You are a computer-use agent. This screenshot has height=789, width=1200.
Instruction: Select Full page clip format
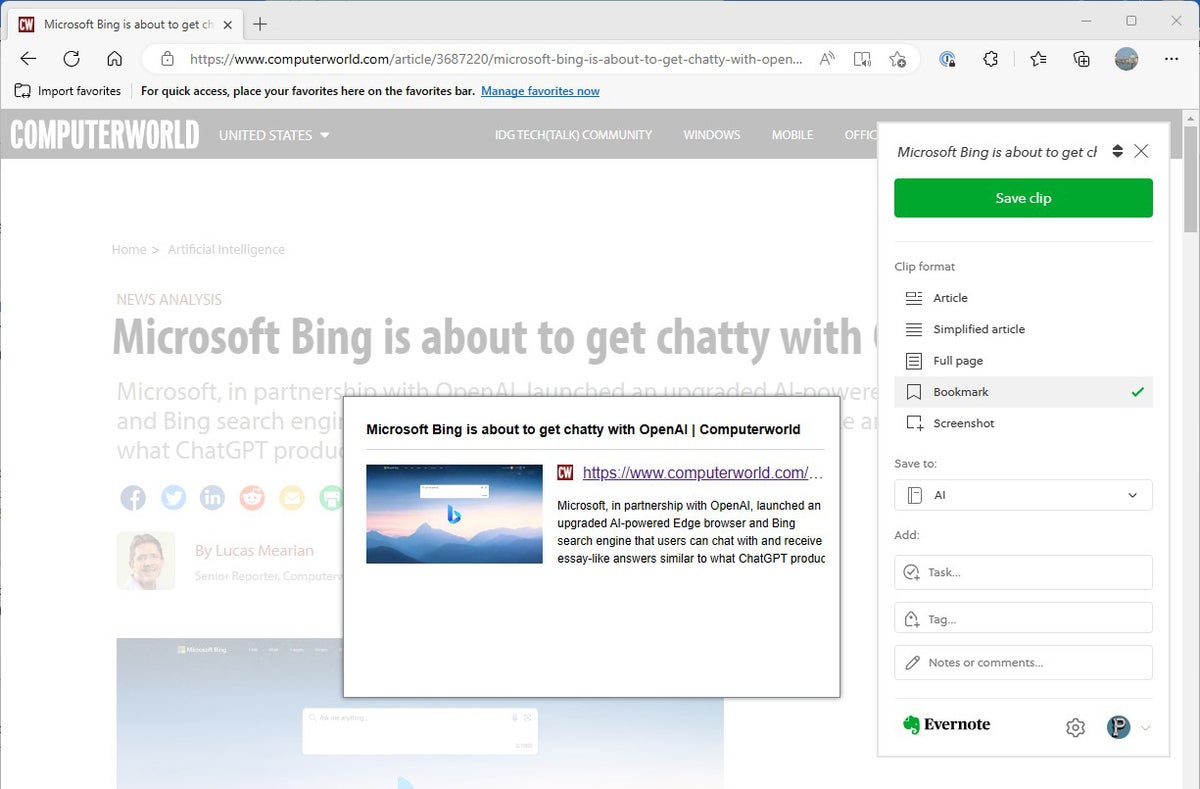tap(1023, 361)
